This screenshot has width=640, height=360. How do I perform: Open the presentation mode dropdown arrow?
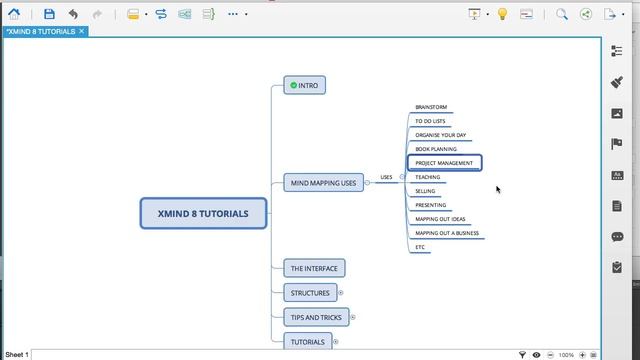point(488,14)
